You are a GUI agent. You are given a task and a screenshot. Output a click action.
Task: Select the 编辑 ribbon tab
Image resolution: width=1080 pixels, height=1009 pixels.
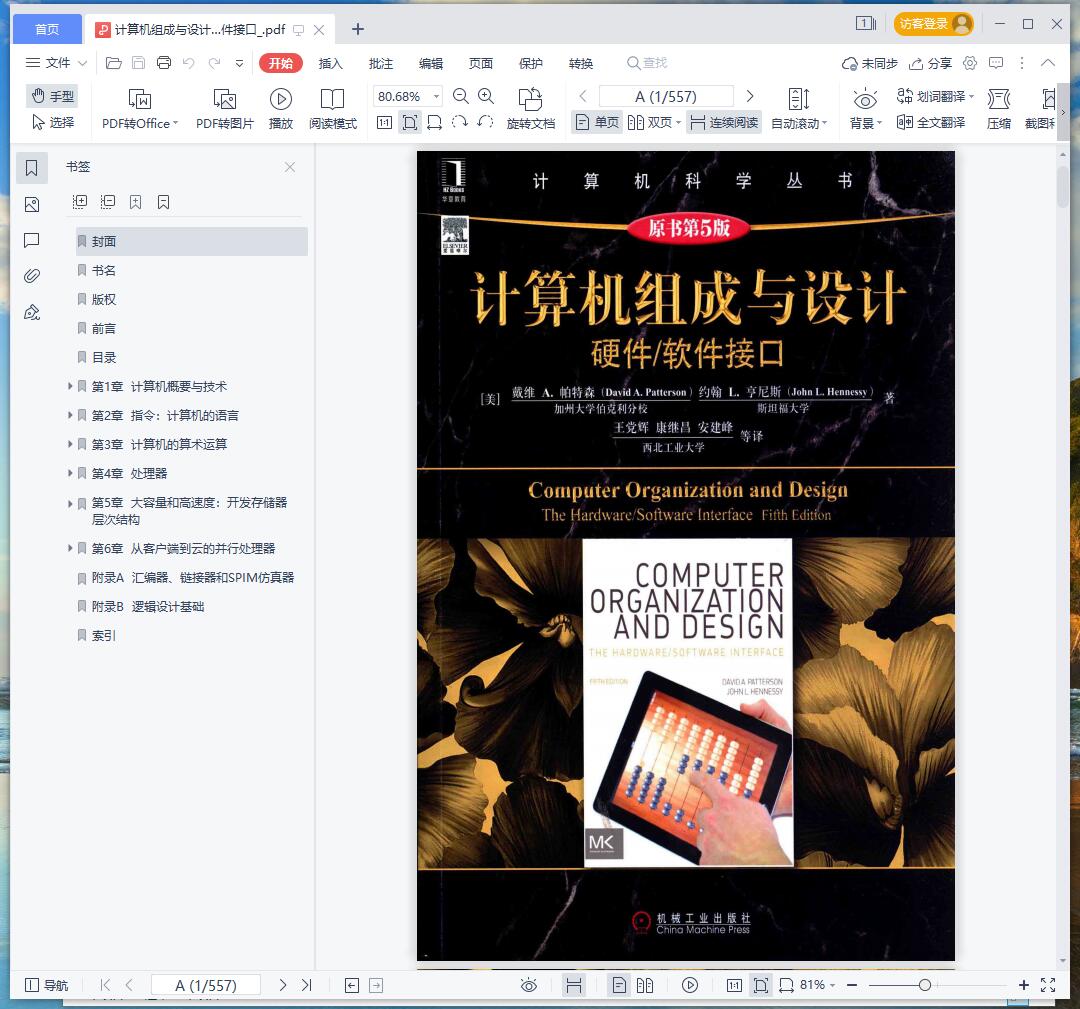[431, 63]
